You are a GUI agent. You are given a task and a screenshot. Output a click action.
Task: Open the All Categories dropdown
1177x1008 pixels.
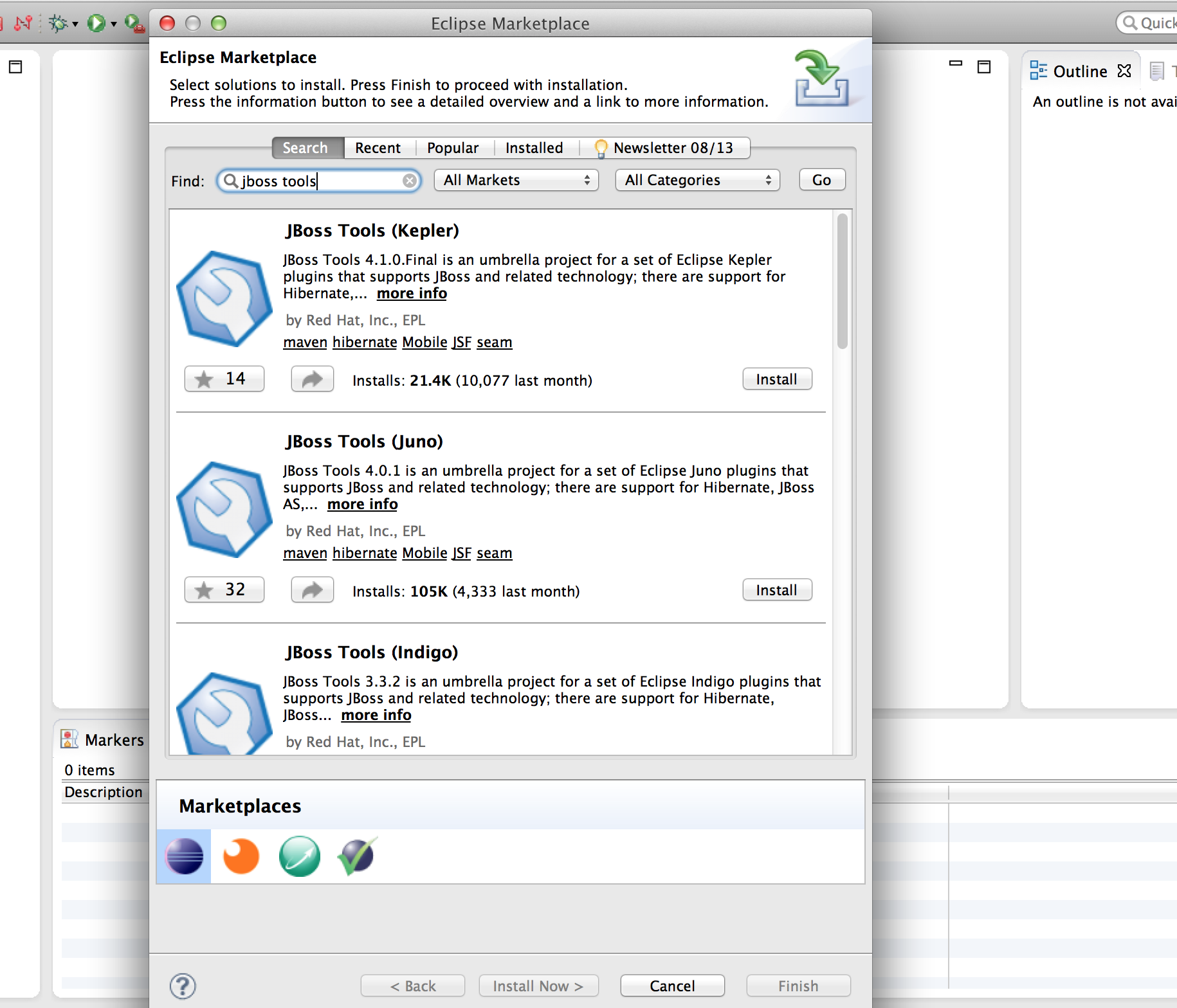697,180
